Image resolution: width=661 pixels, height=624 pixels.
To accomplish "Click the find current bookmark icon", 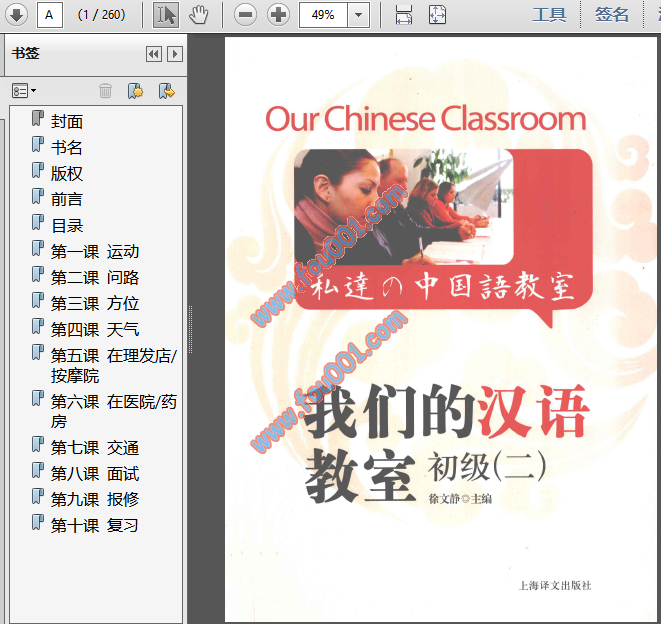I will pyautogui.click(x=167, y=91).
